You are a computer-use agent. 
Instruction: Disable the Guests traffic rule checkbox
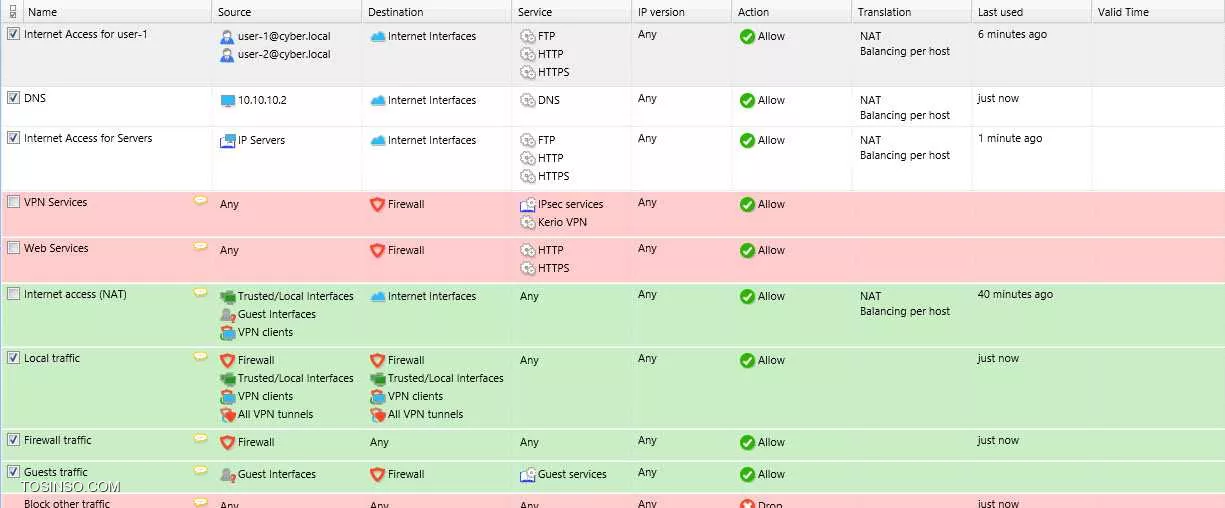coord(13,472)
